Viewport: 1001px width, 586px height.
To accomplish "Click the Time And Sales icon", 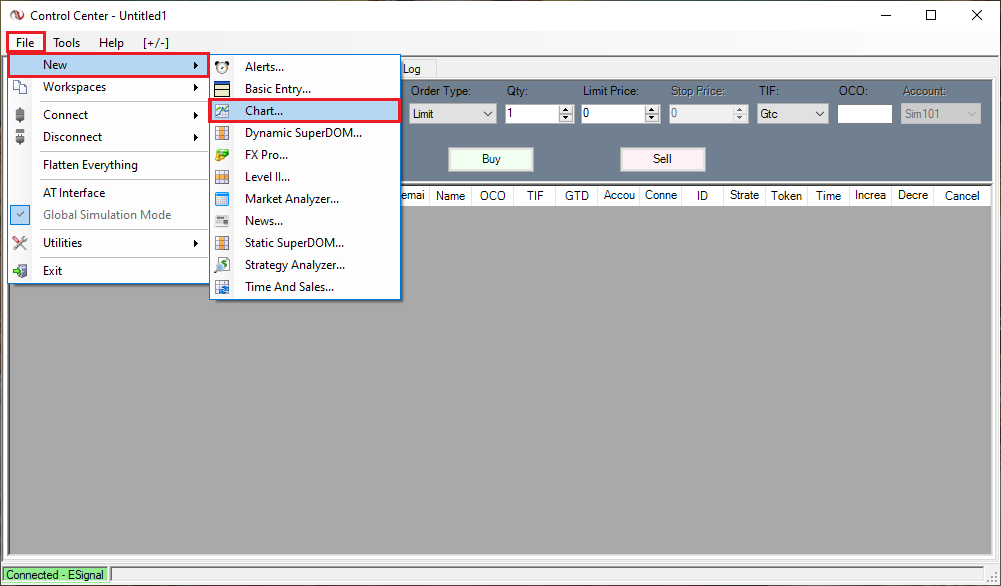I will [x=222, y=287].
